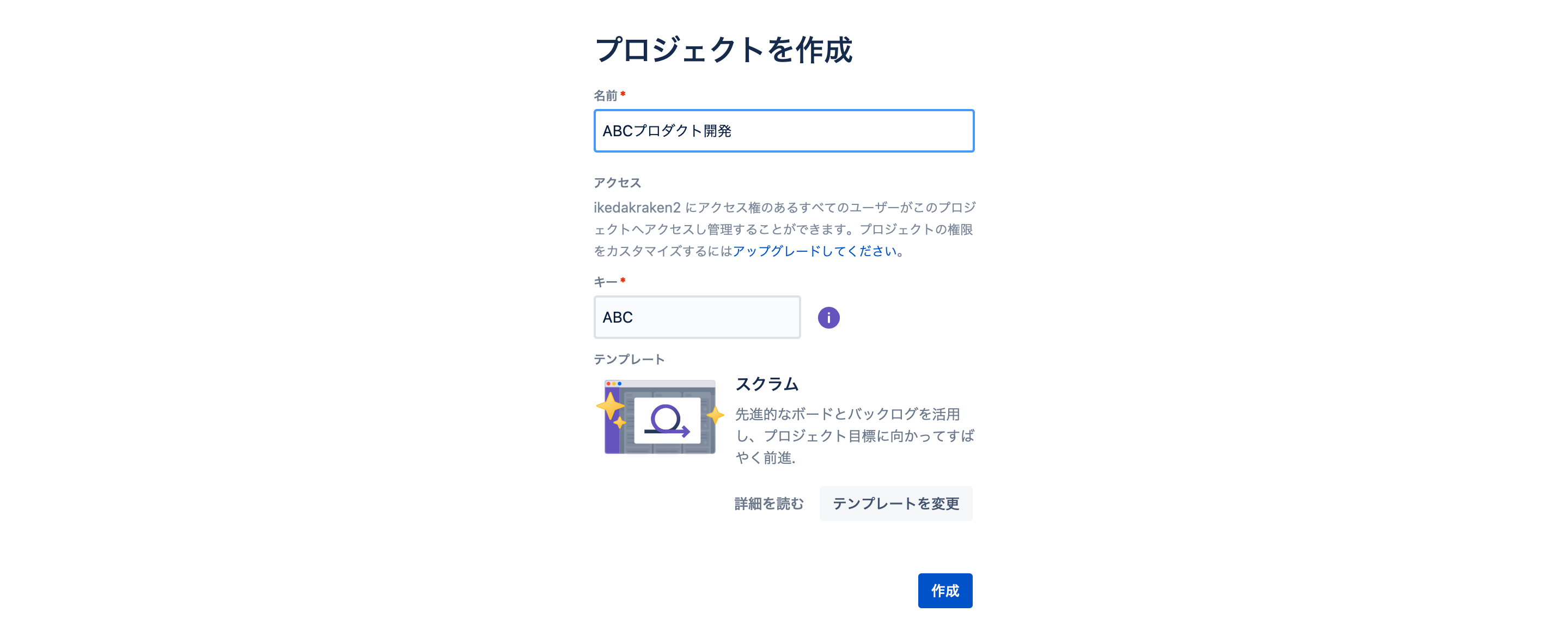Screen dimensions: 1568x618
Task: Click the info icon next to the key field
Action: (x=829, y=317)
